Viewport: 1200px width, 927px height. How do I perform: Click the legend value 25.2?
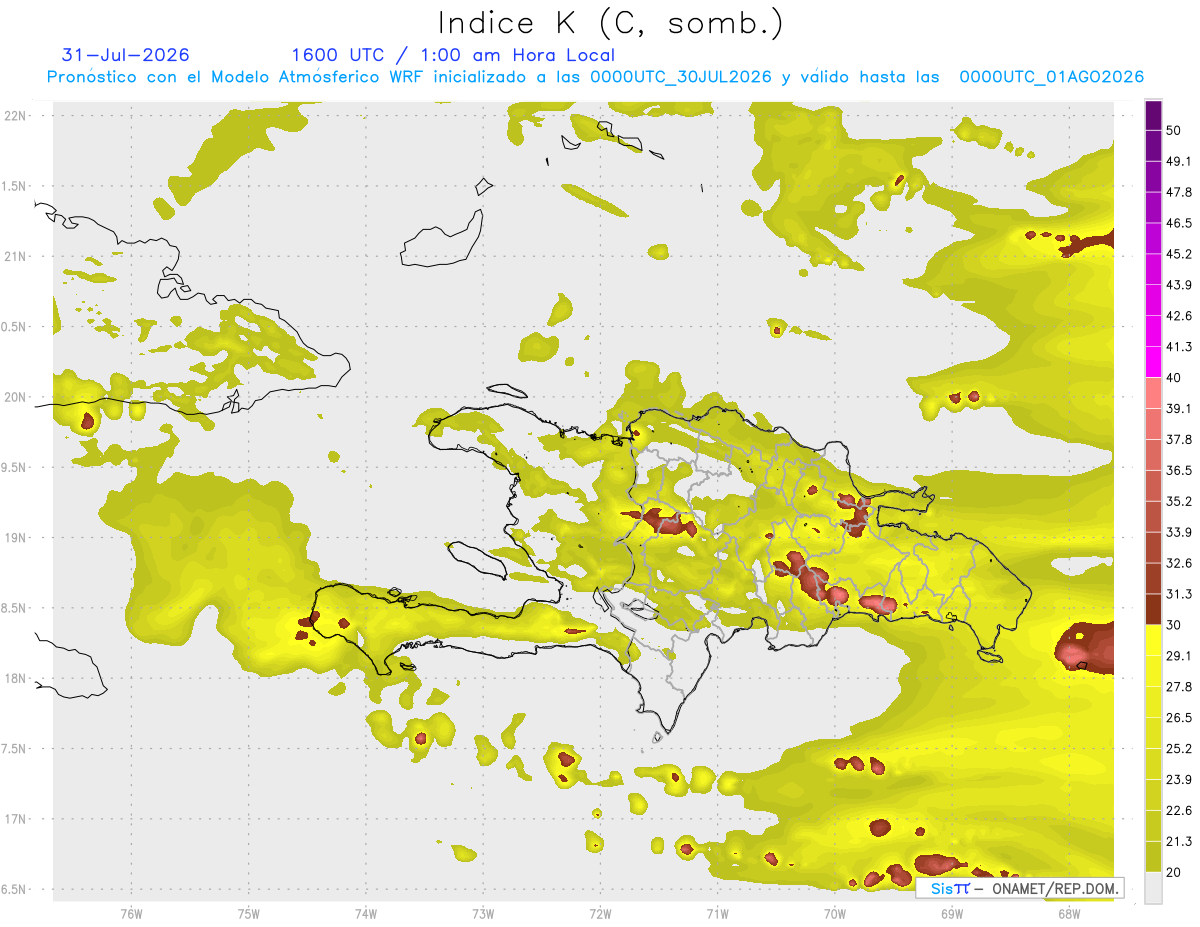point(1179,749)
